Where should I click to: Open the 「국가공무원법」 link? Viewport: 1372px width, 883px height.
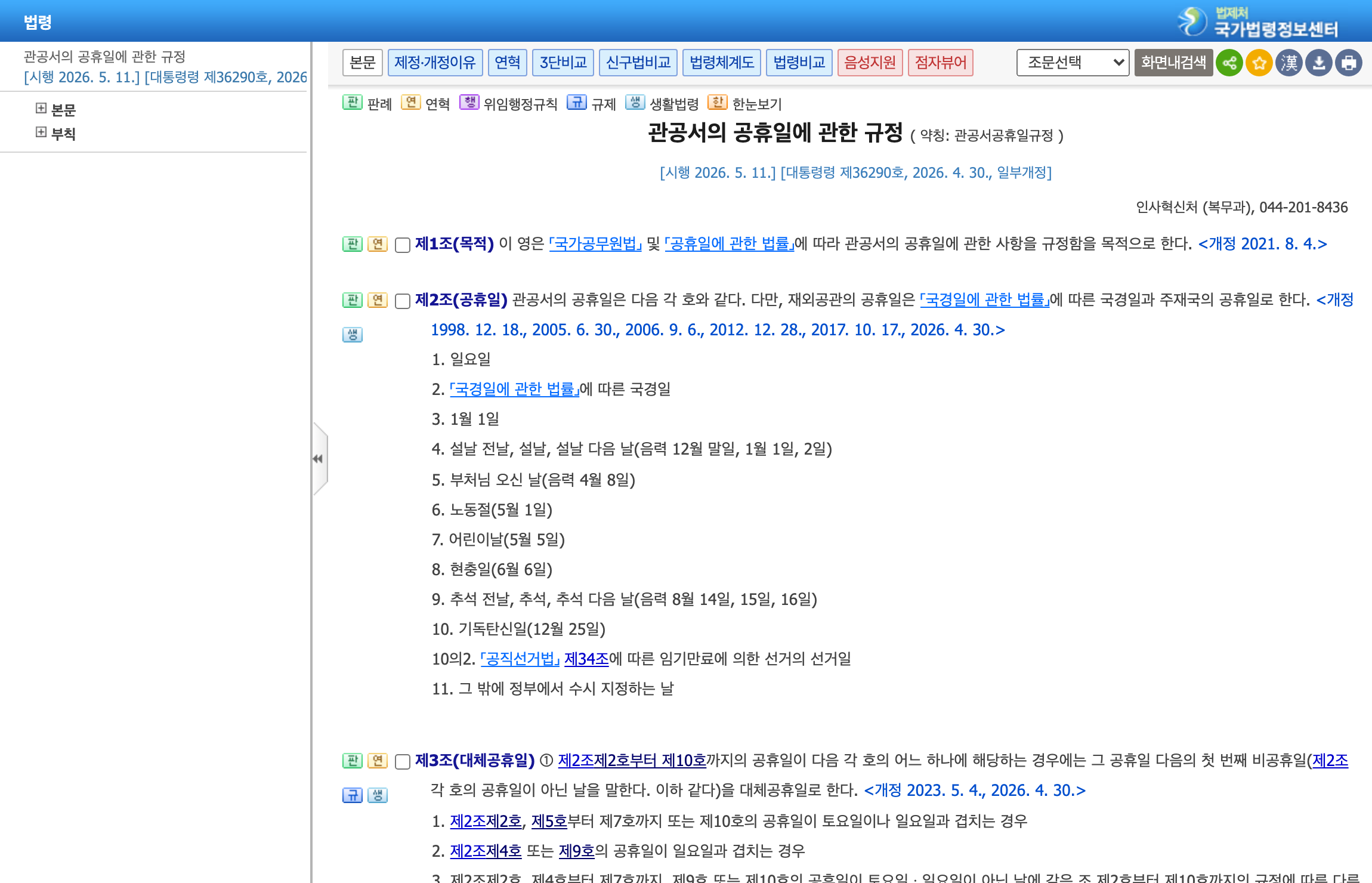(x=595, y=244)
